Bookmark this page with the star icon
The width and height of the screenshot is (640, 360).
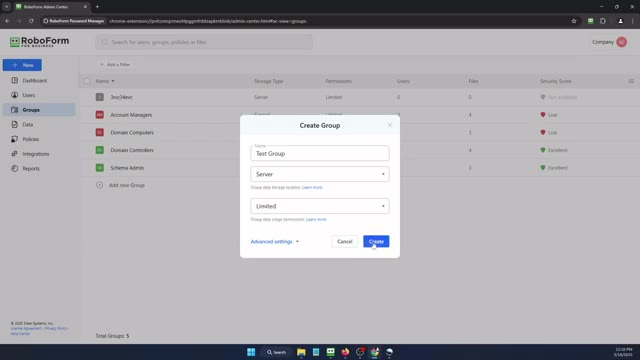click(574, 21)
